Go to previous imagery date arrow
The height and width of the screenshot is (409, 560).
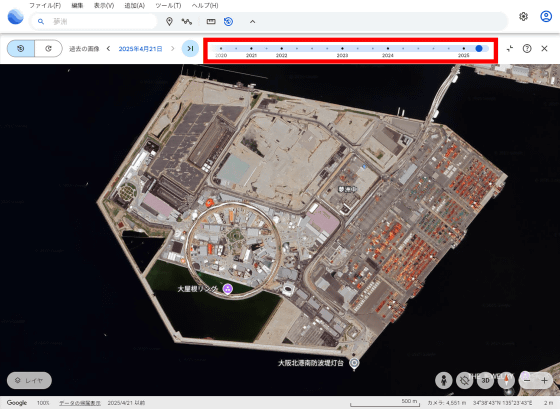(108, 49)
